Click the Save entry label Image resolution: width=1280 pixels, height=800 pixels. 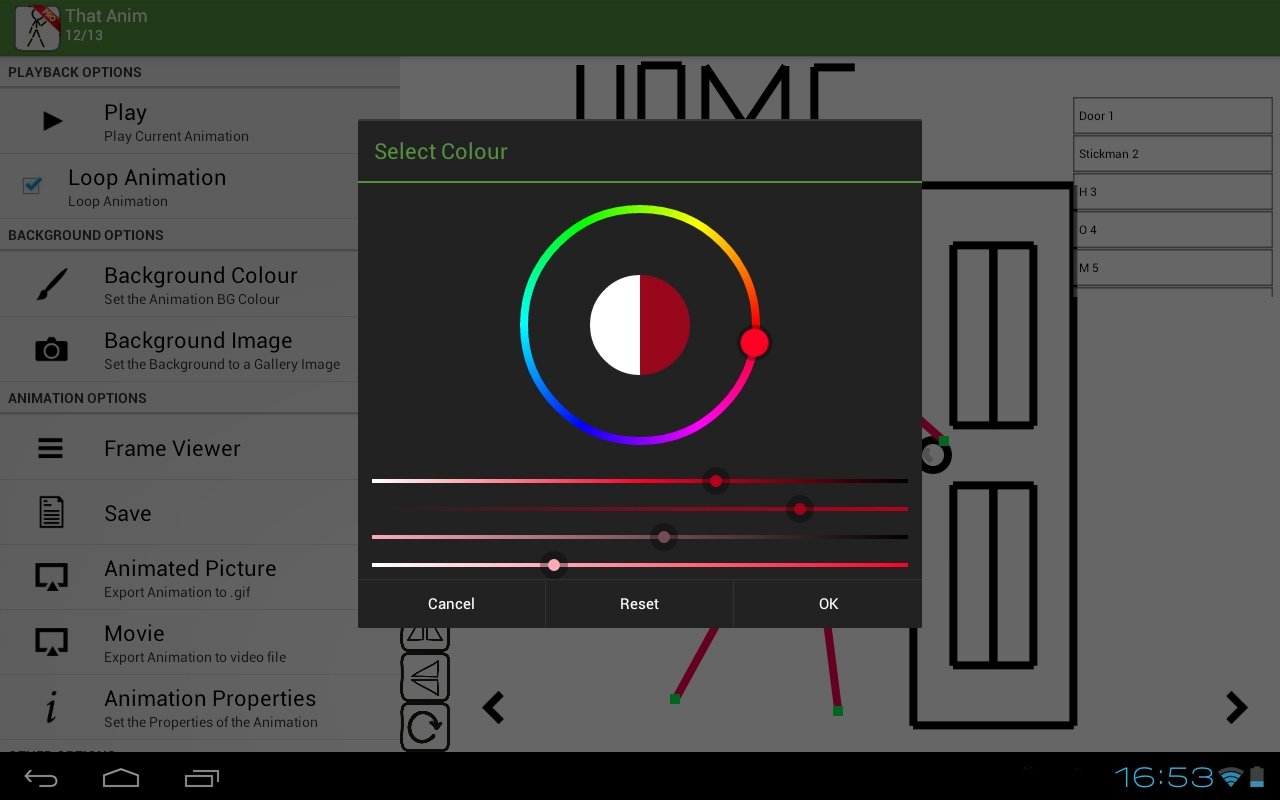tap(128, 513)
